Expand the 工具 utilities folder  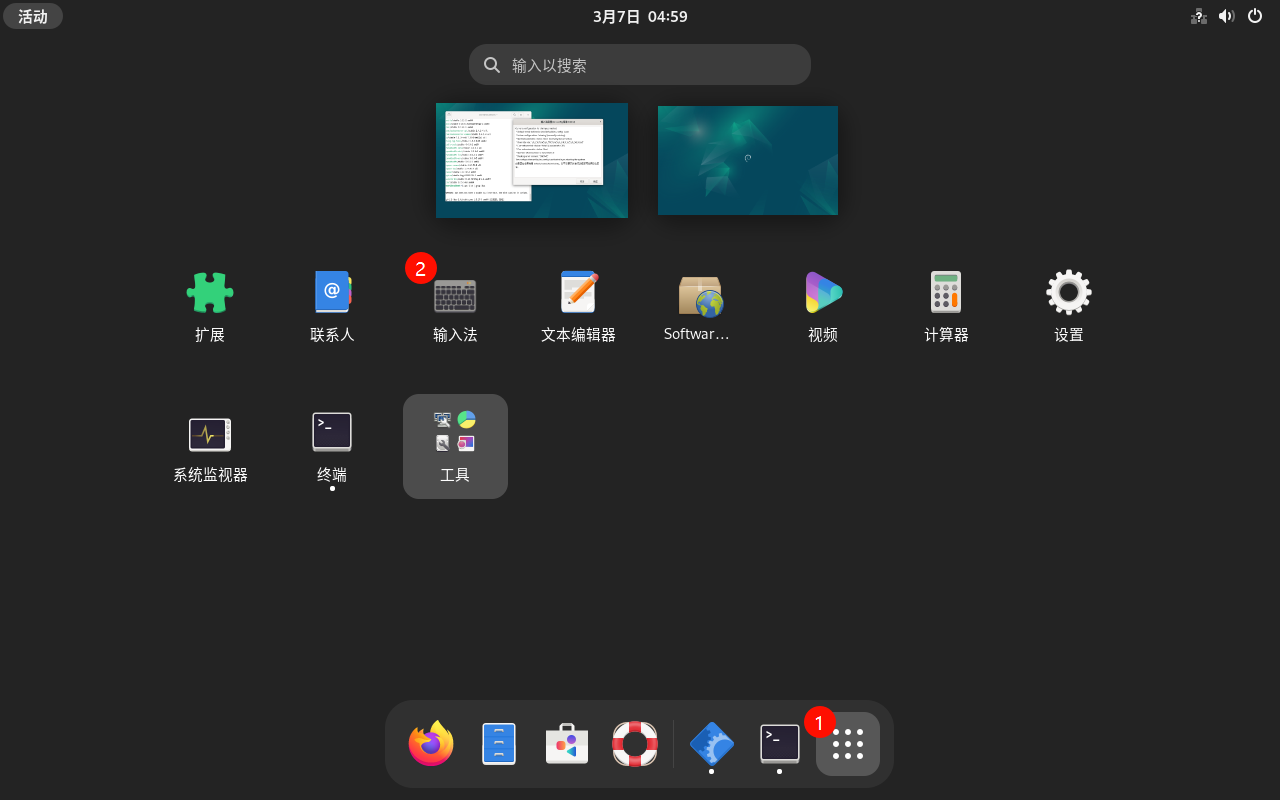coord(455,446)
